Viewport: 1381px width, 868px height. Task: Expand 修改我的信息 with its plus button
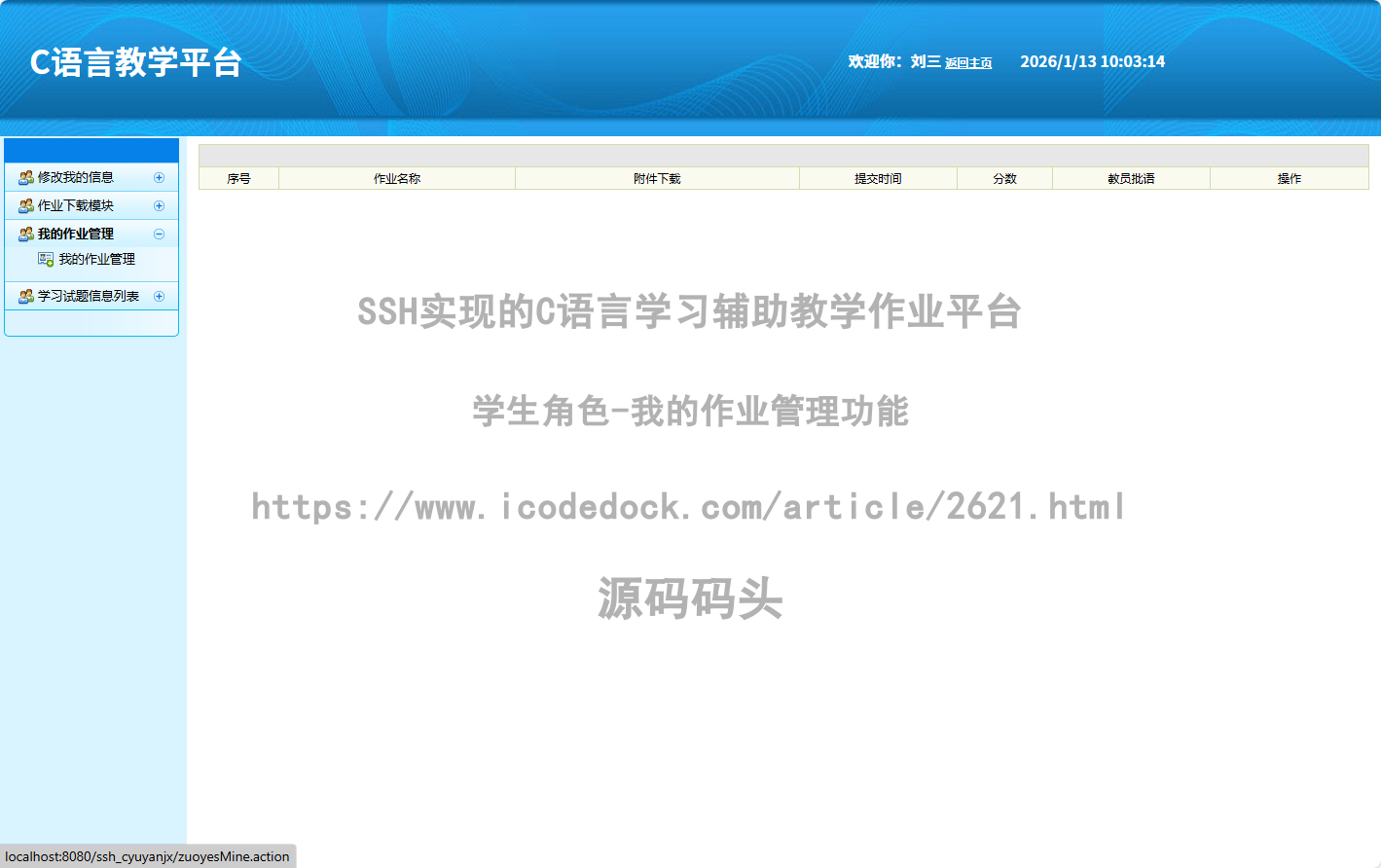[160, 178]
